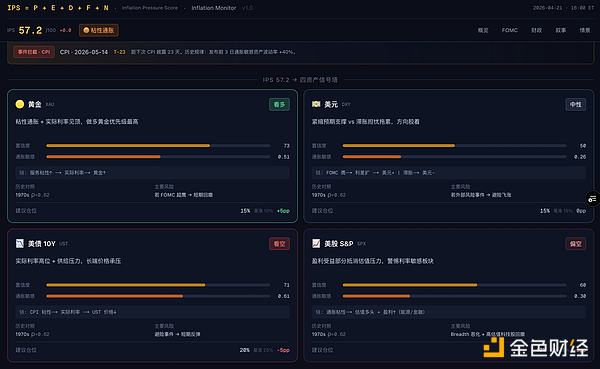Viewport: 600px width, 369px height.
Task: Open the 概览 tab in the top navigation
Action: [x=483, y=30]
